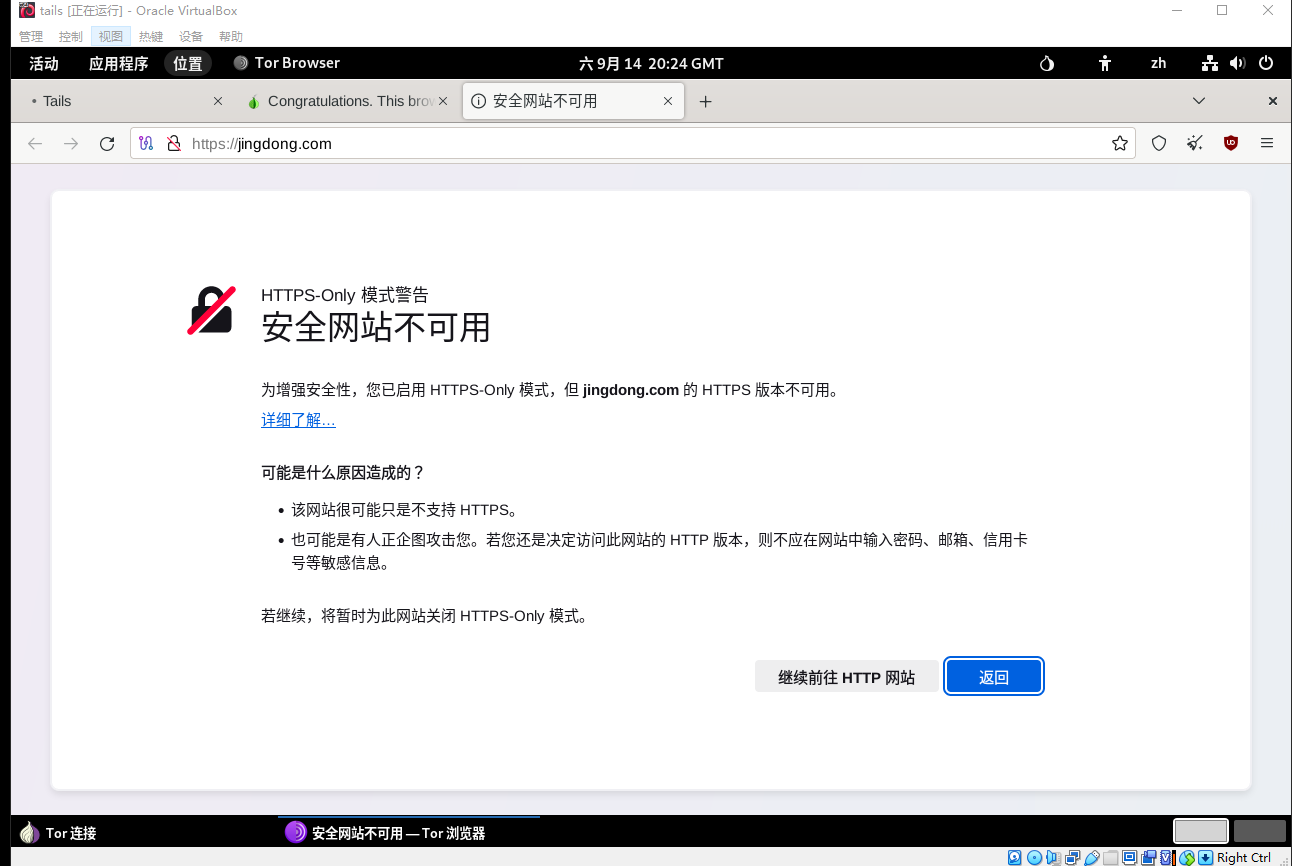Click the network connection tray icon
The width and height of the screenshot is (1292, 866).
point(1210,63)
